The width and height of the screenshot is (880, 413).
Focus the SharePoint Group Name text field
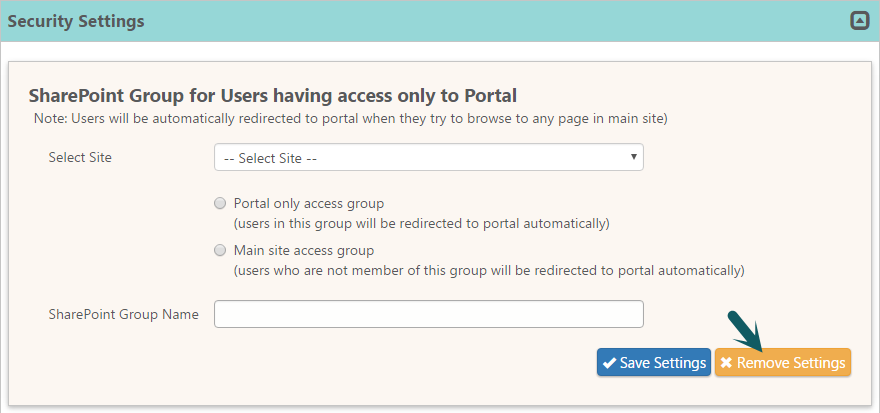(428, 314)
